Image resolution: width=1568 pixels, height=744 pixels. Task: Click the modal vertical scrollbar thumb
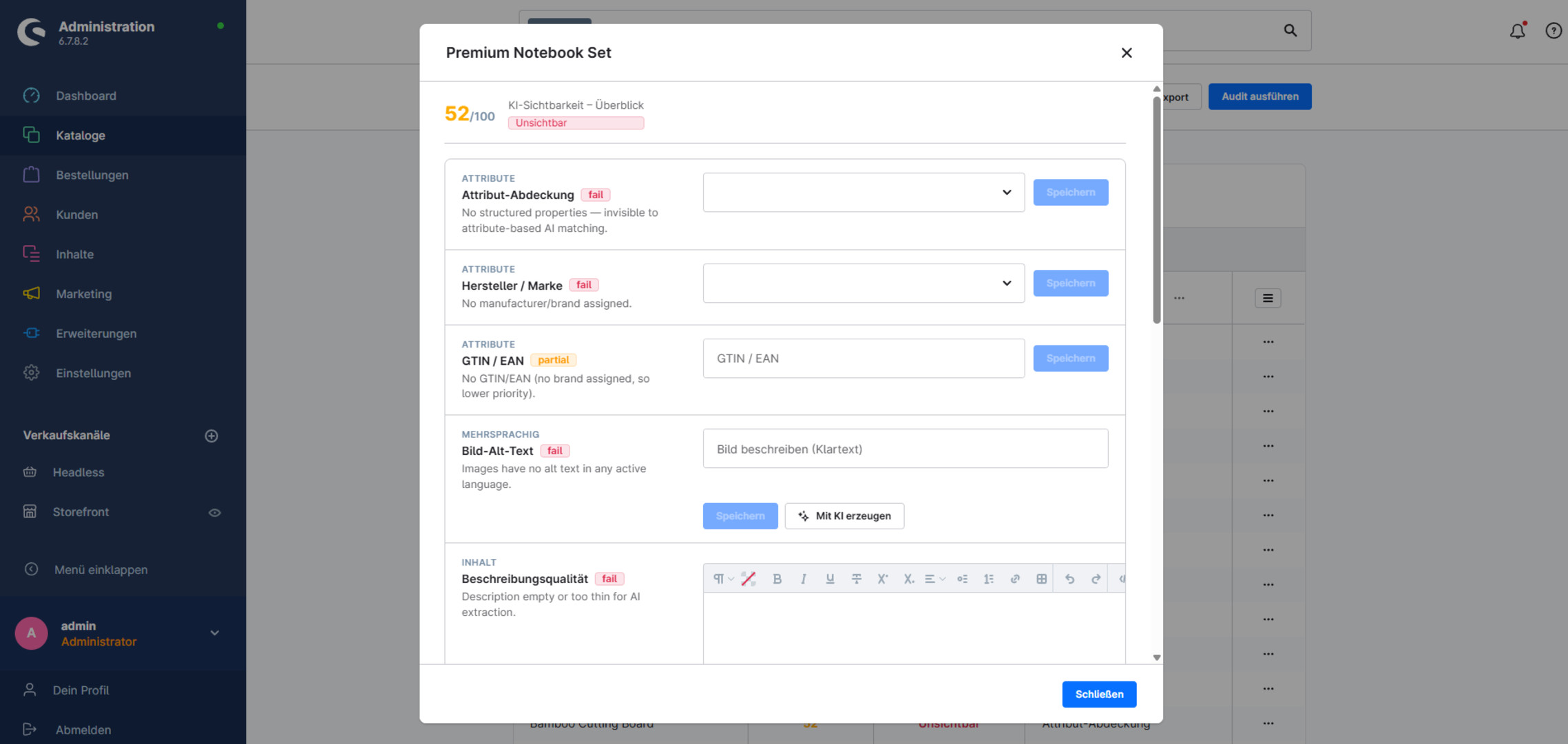click(1157, 209)
